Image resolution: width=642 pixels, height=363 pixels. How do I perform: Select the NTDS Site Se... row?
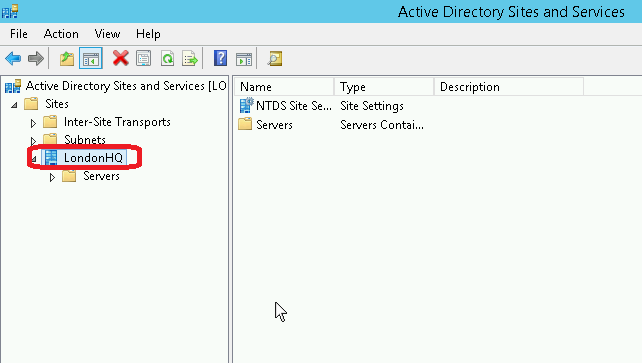[294, 106]
